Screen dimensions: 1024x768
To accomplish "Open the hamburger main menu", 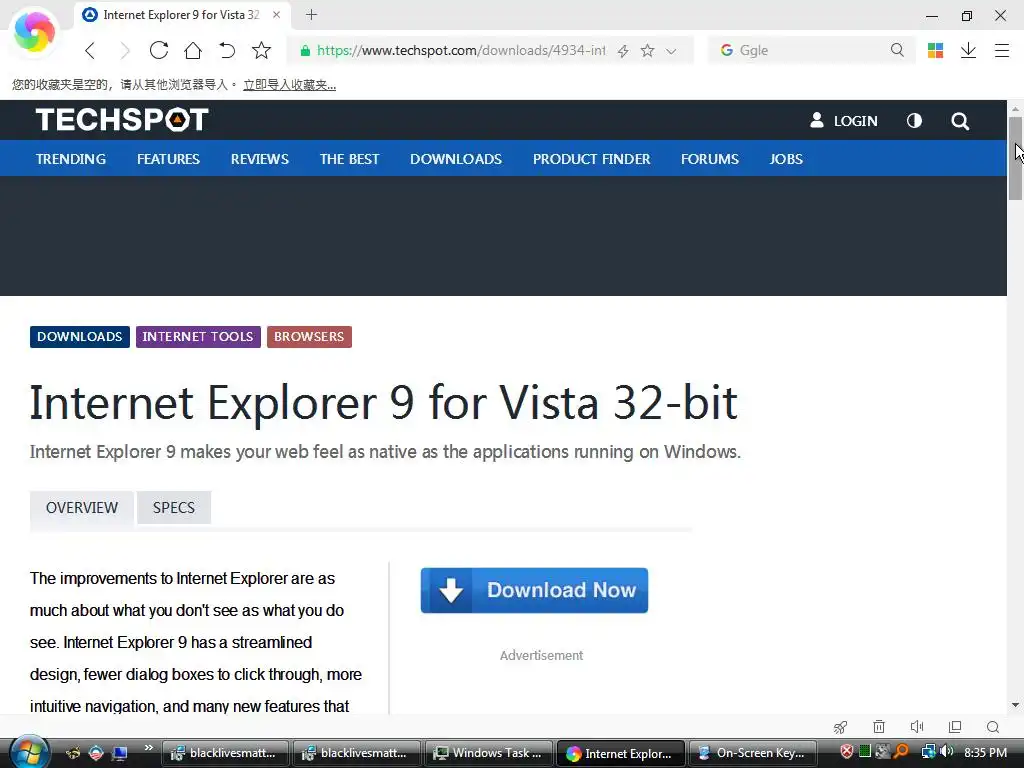I will [1002, 50].
